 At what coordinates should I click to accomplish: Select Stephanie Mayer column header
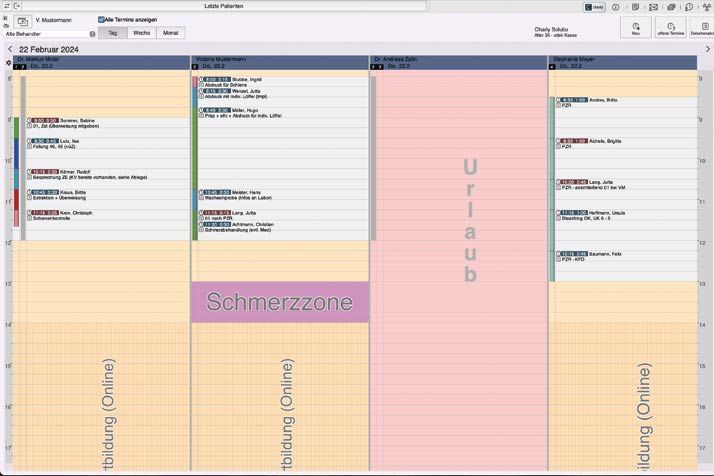click(623, 62)
